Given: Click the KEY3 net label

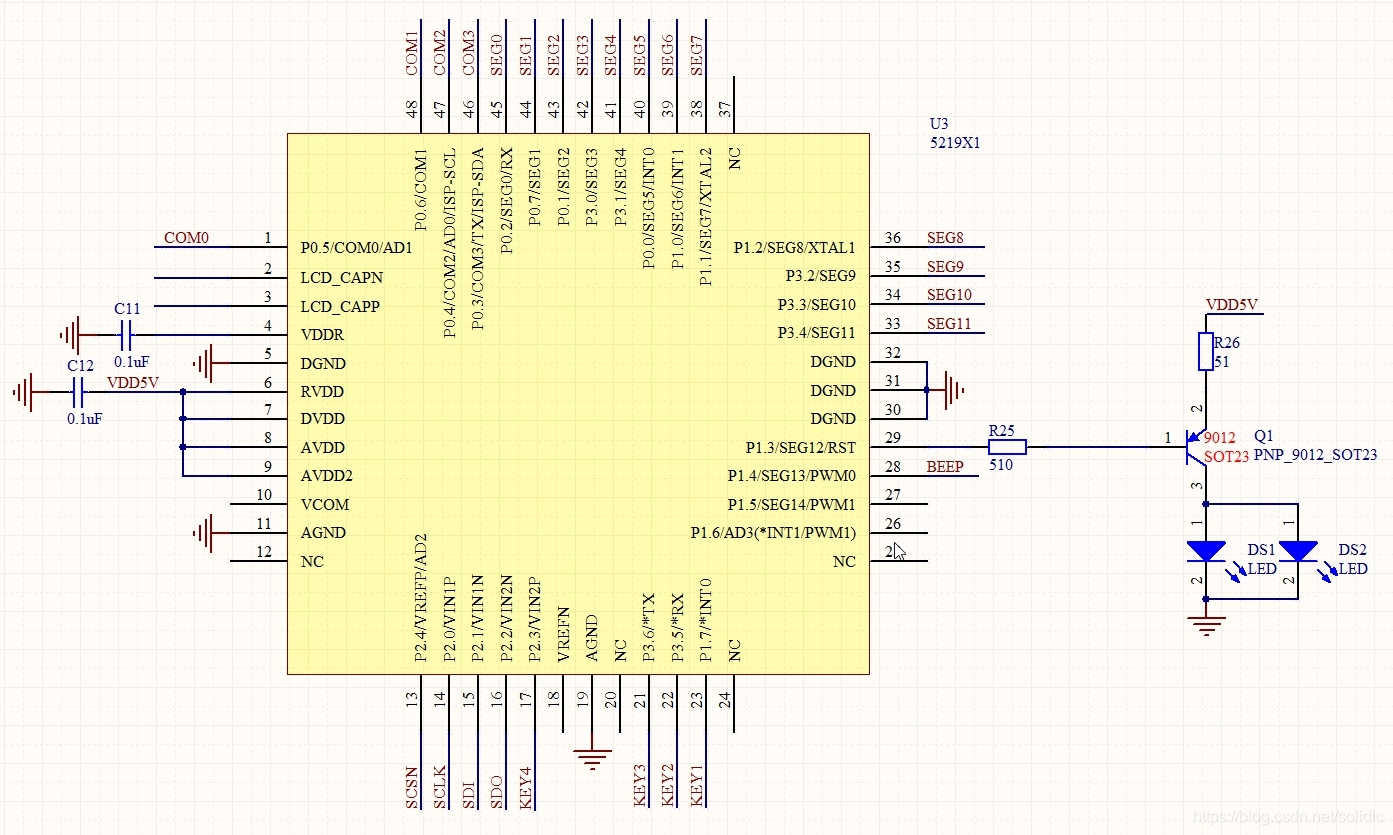Looking at the screenshot, I should [x=640, y=784].
